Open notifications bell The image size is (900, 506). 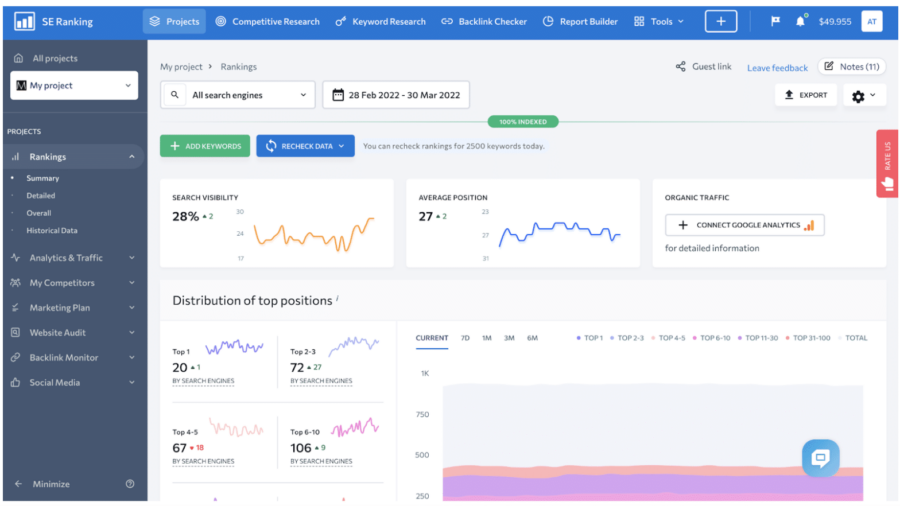(800, 21)
